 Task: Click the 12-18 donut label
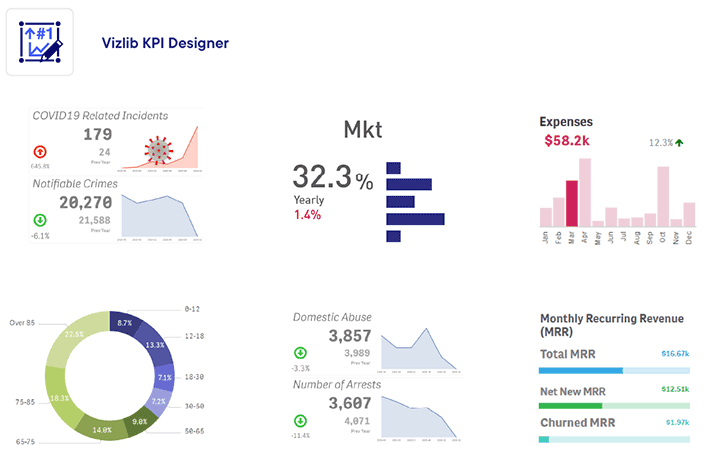tap(194, 336)
